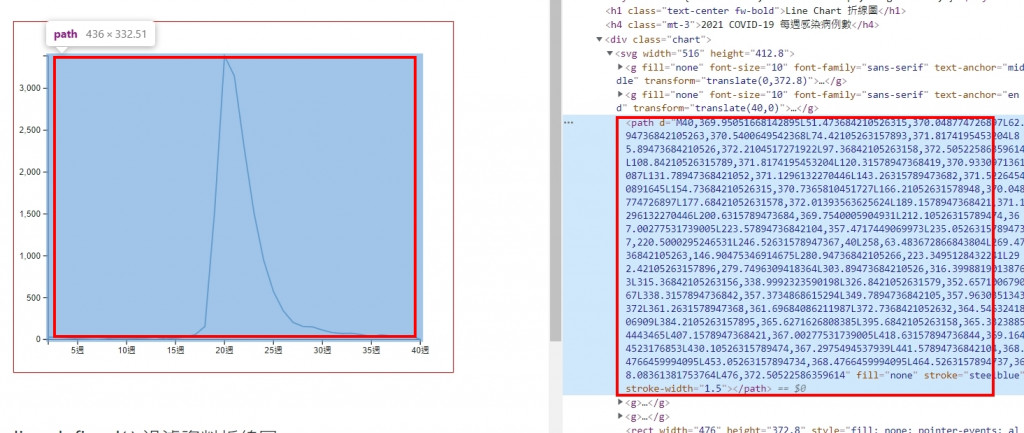Click the 1,500 y-axis tick label
The image size is (1024, 433).
click(29, 214)
